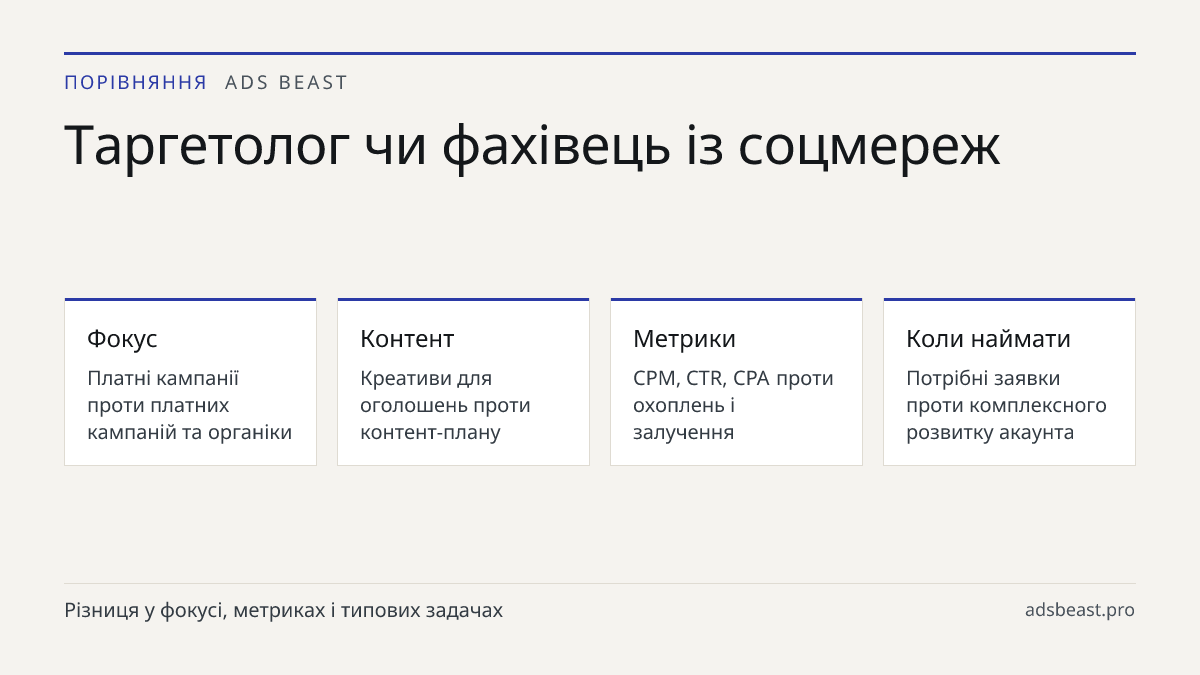Click the Потрібні заявки description text

1006,405
